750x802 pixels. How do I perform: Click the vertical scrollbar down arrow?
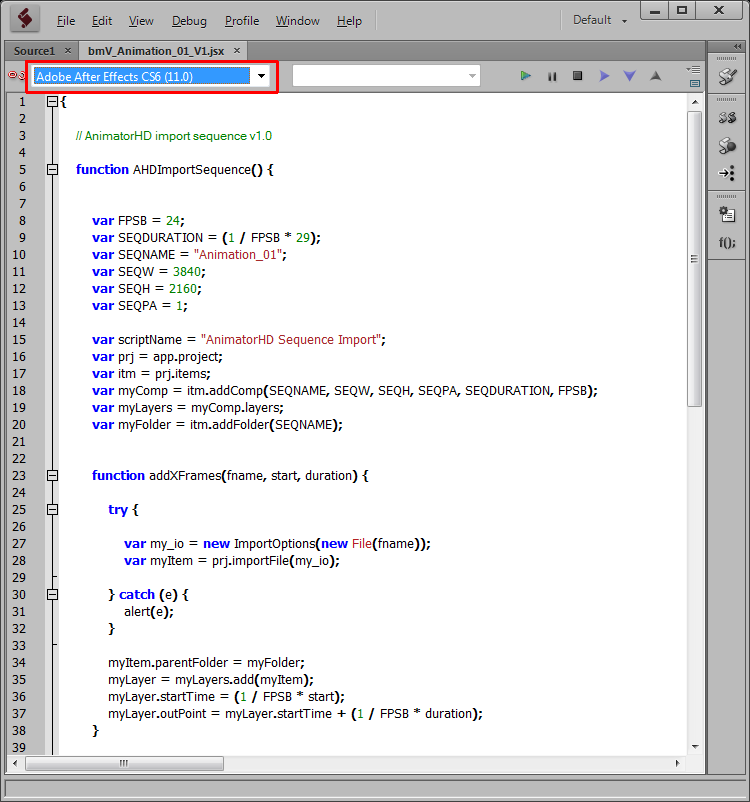click(x=695, y=747)
